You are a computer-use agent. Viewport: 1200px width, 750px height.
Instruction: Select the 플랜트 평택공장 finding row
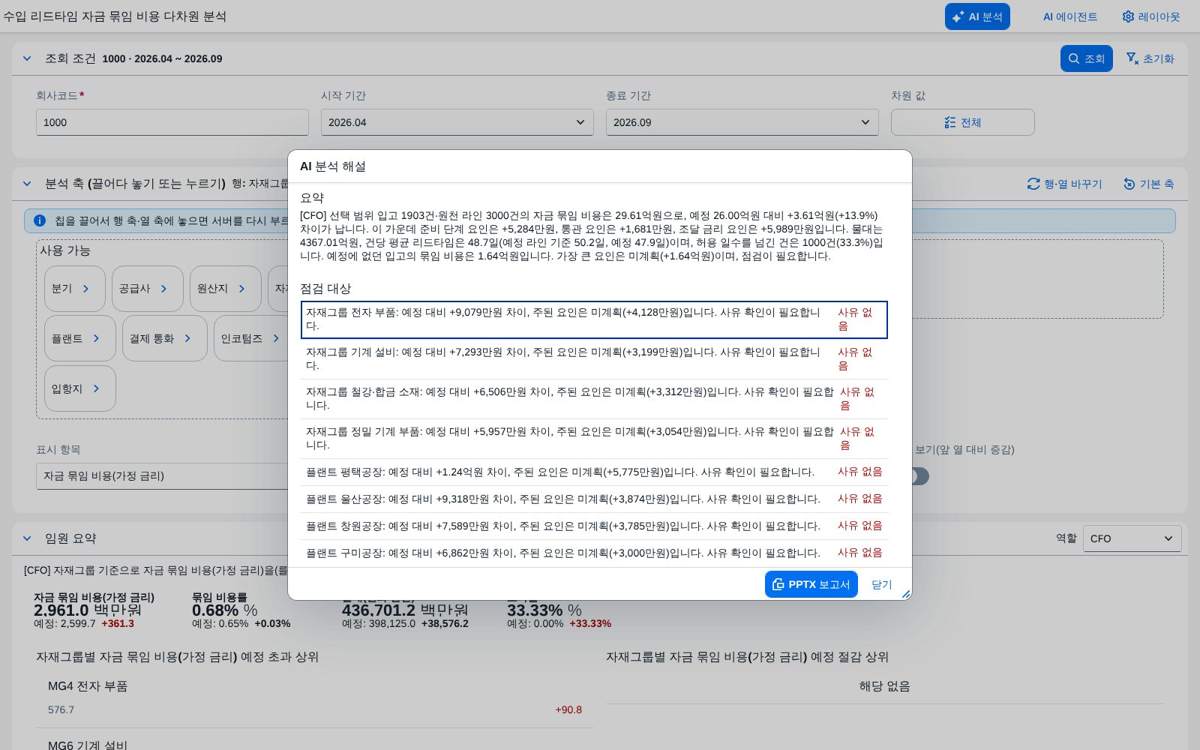594,472
